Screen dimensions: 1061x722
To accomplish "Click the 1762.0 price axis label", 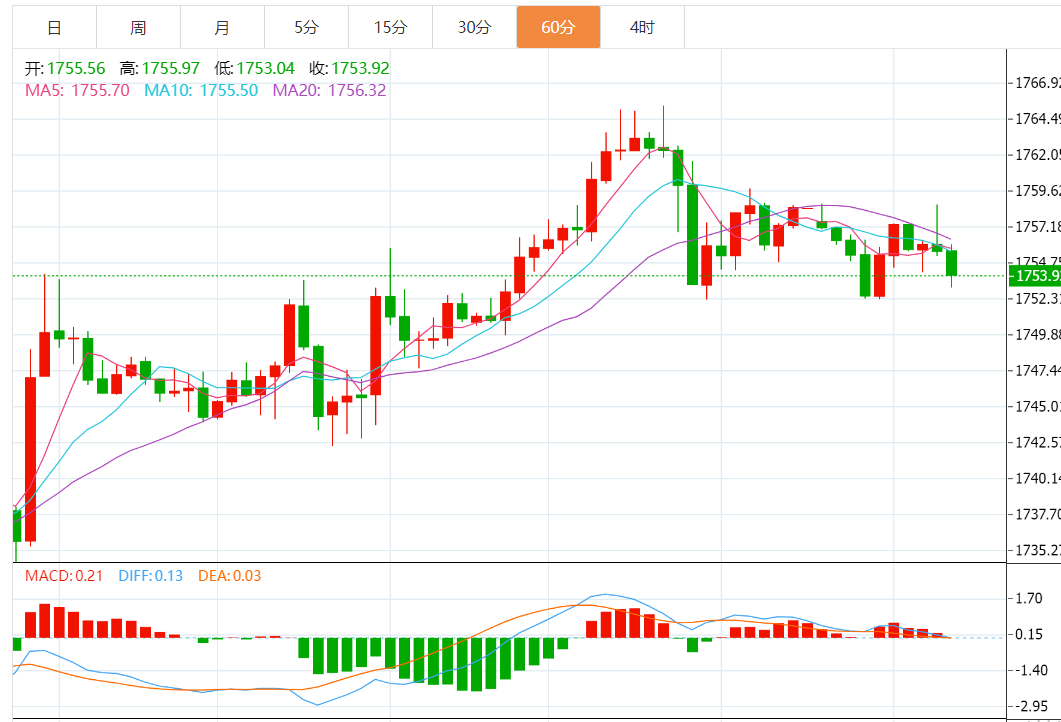I will [1038, 155].
